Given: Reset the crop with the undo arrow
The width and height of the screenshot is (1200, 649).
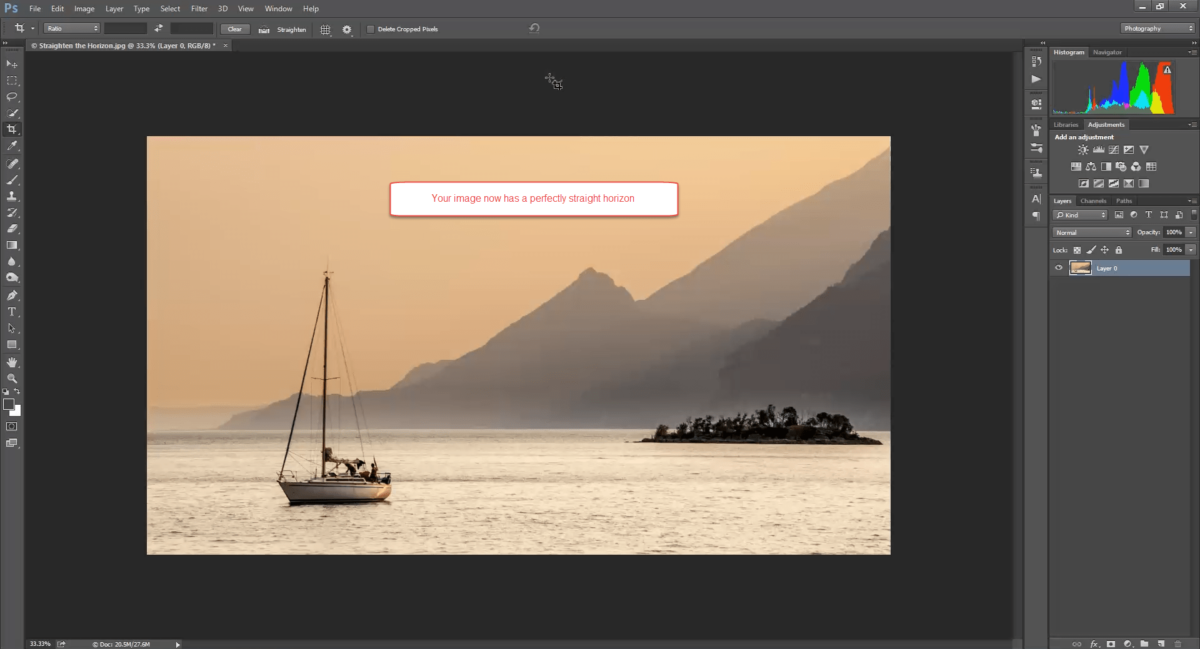Looking at the screenshot, I should pos(534,29).
